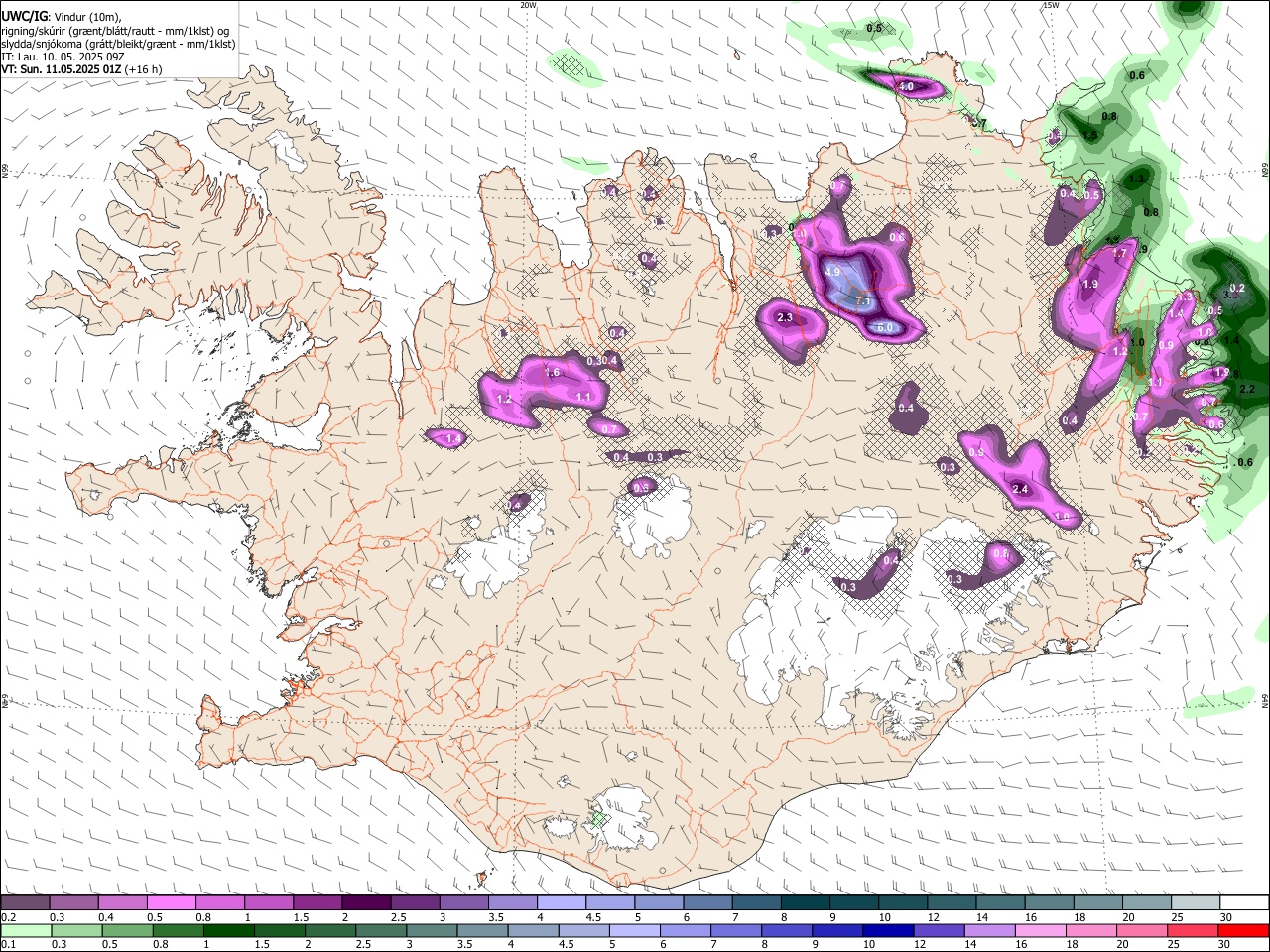Click the pale green 0.1 rain-scale swatch

point(26,931)
